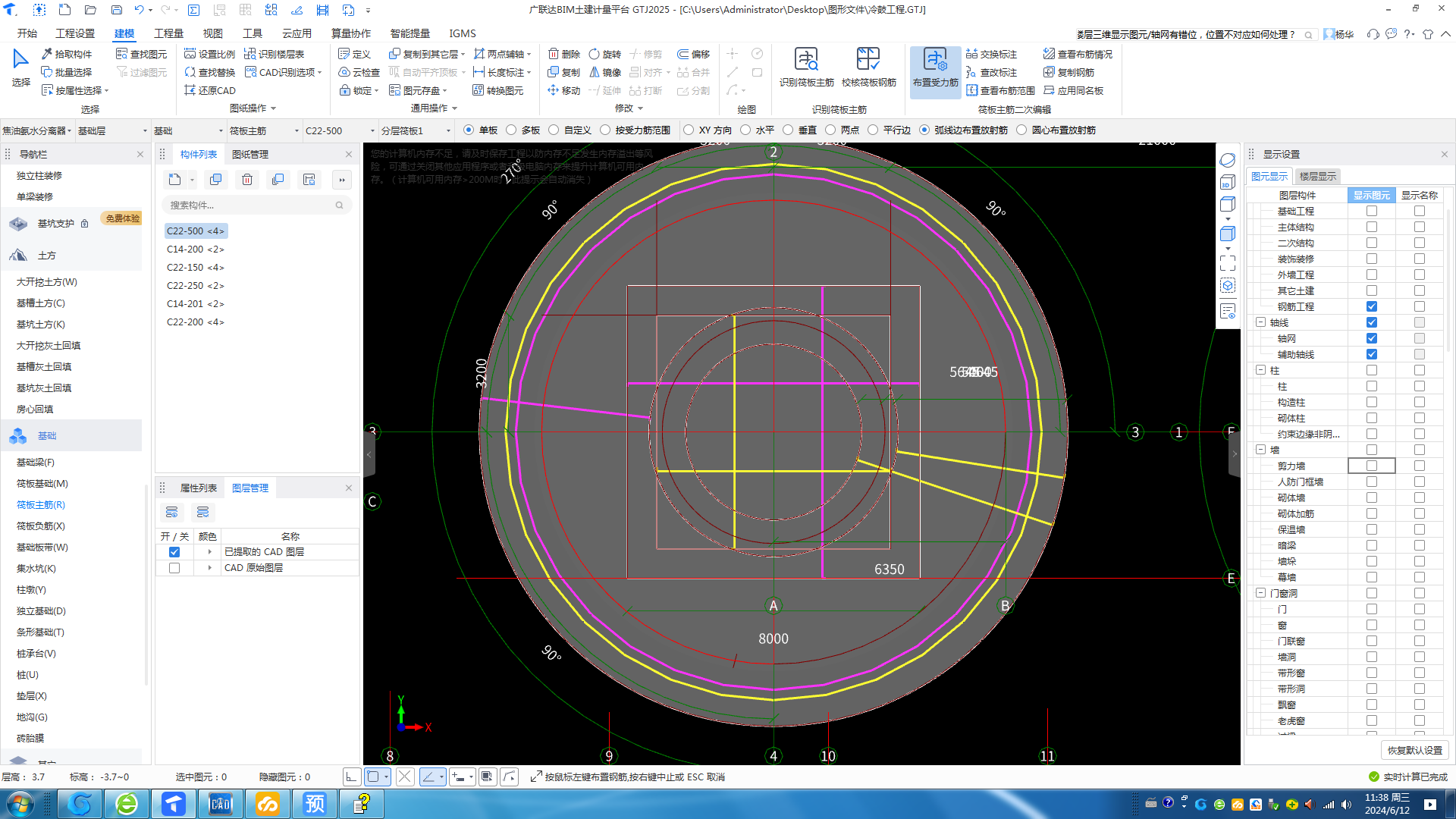Screen dimensions: 1456x819
Task: Click the 设置比例 set scale tool
Action: tap(209, 54)
